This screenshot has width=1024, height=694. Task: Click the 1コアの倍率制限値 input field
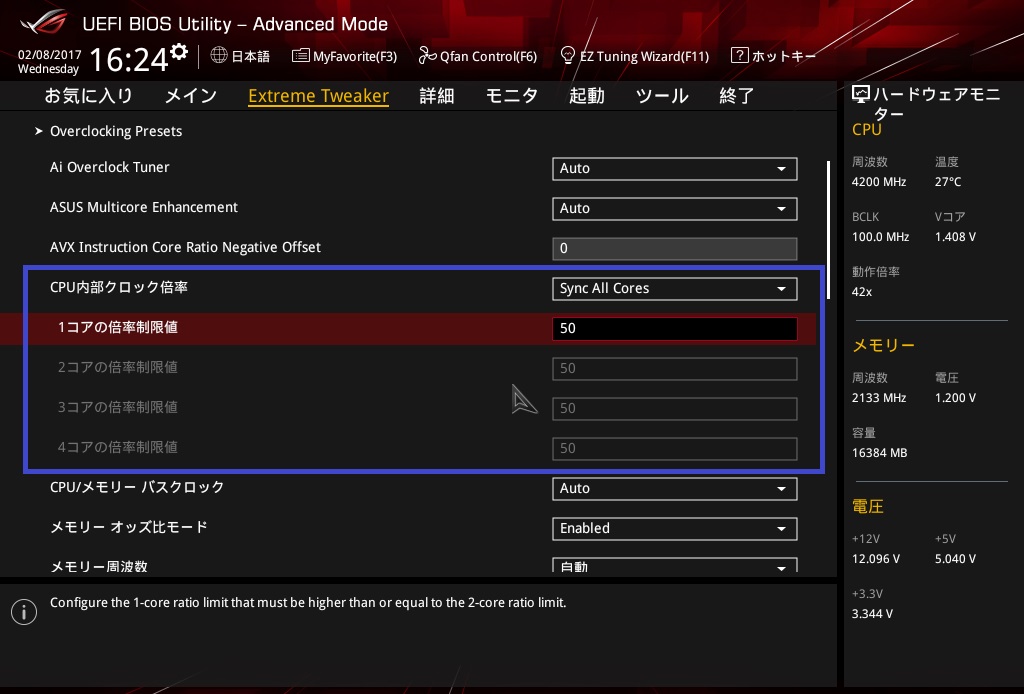[x=674, y=328]
